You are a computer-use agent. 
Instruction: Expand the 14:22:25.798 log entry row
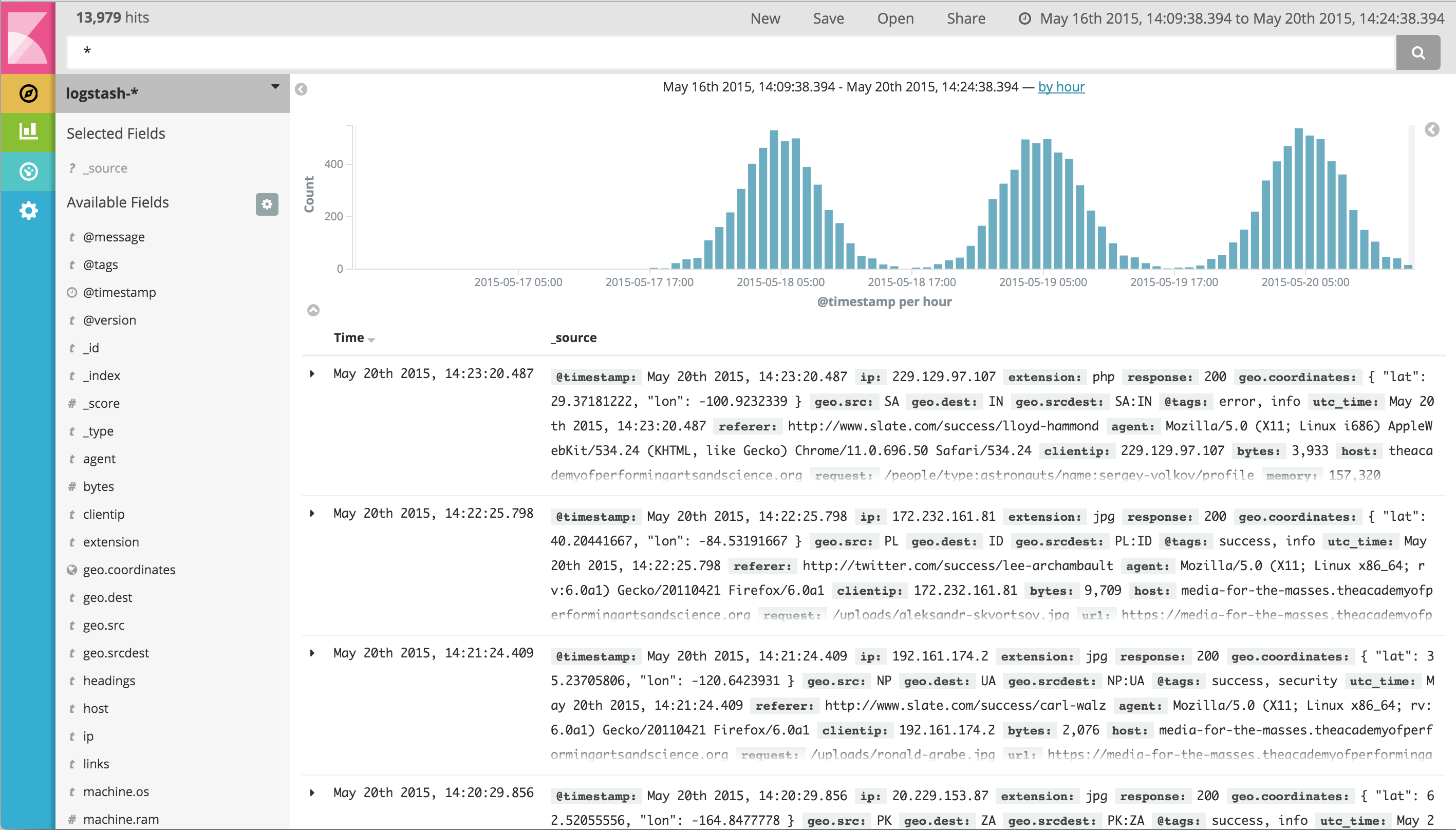click(x=312, y=514)
